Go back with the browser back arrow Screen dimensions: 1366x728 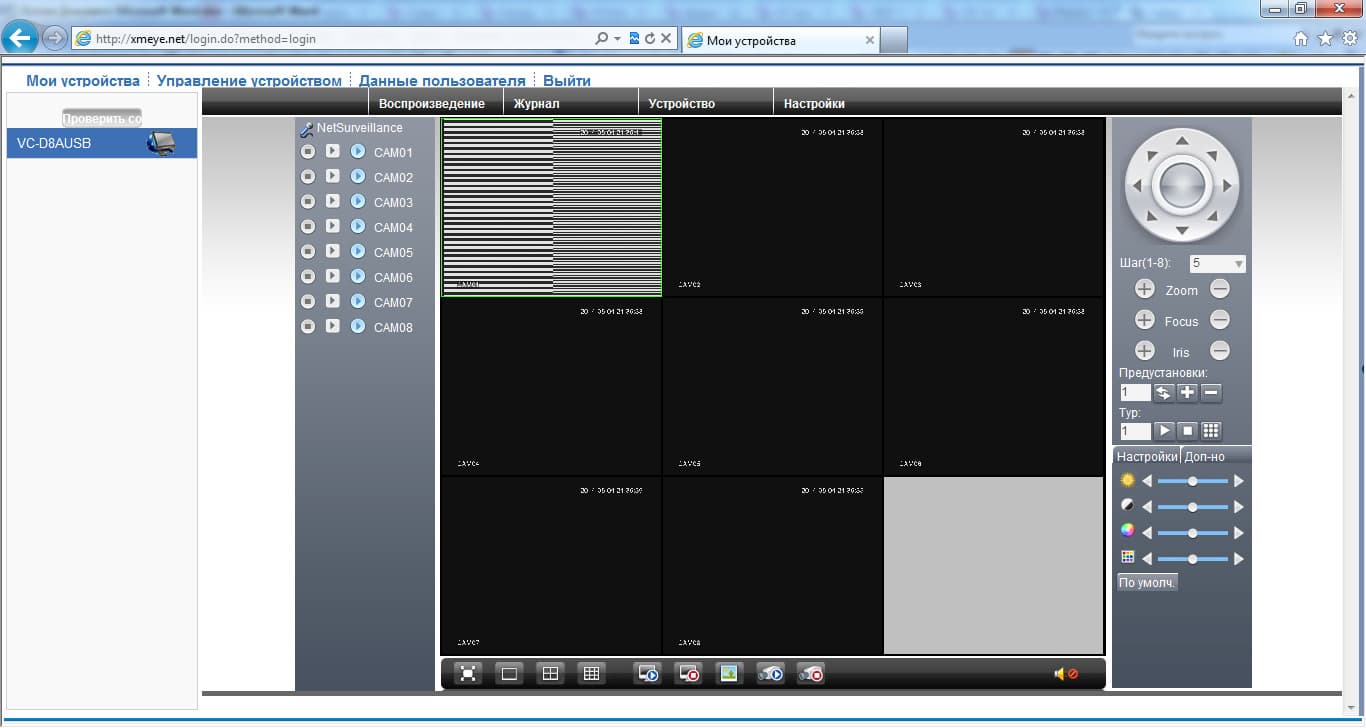pyautogui.click(x=20, y=38)
